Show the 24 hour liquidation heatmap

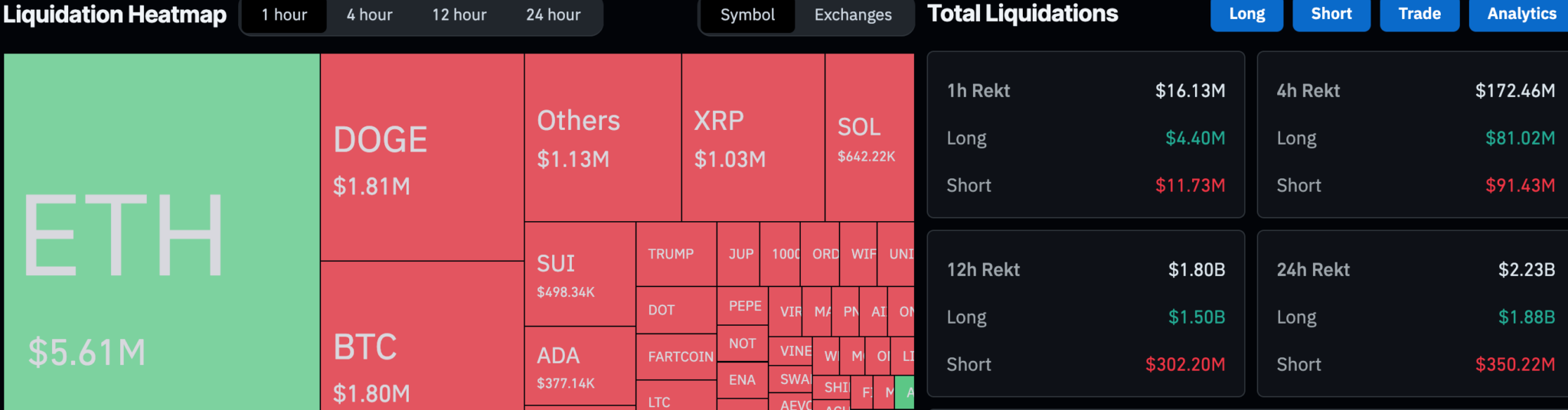click(x=553, y=15)
